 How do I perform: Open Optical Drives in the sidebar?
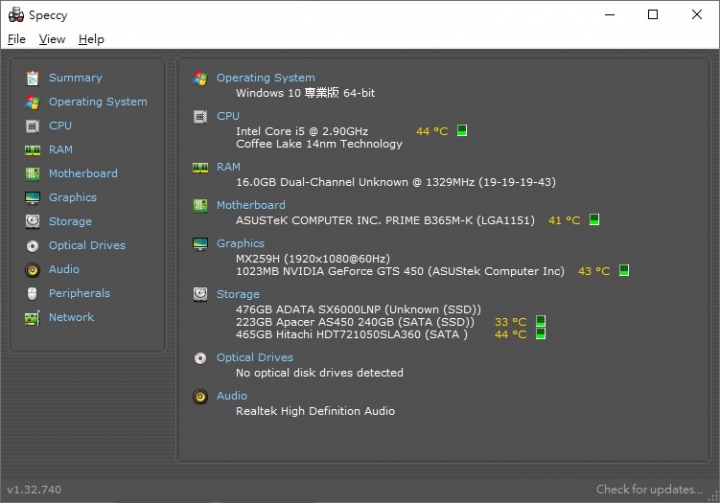coord(87,245)
